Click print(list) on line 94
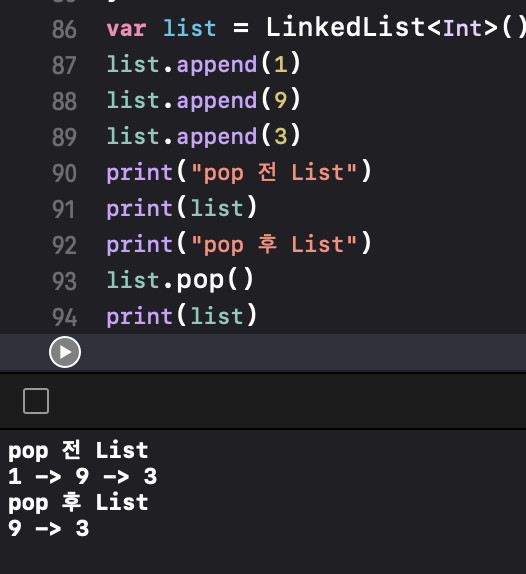The height and width of the screenshot is (574, 526). click(182, 316)
